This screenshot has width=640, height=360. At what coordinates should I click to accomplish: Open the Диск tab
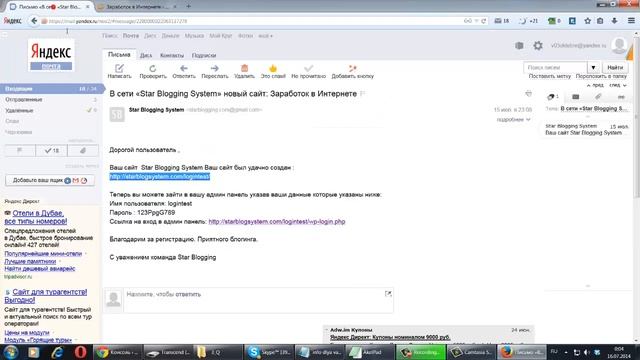(x=146, y=55)
